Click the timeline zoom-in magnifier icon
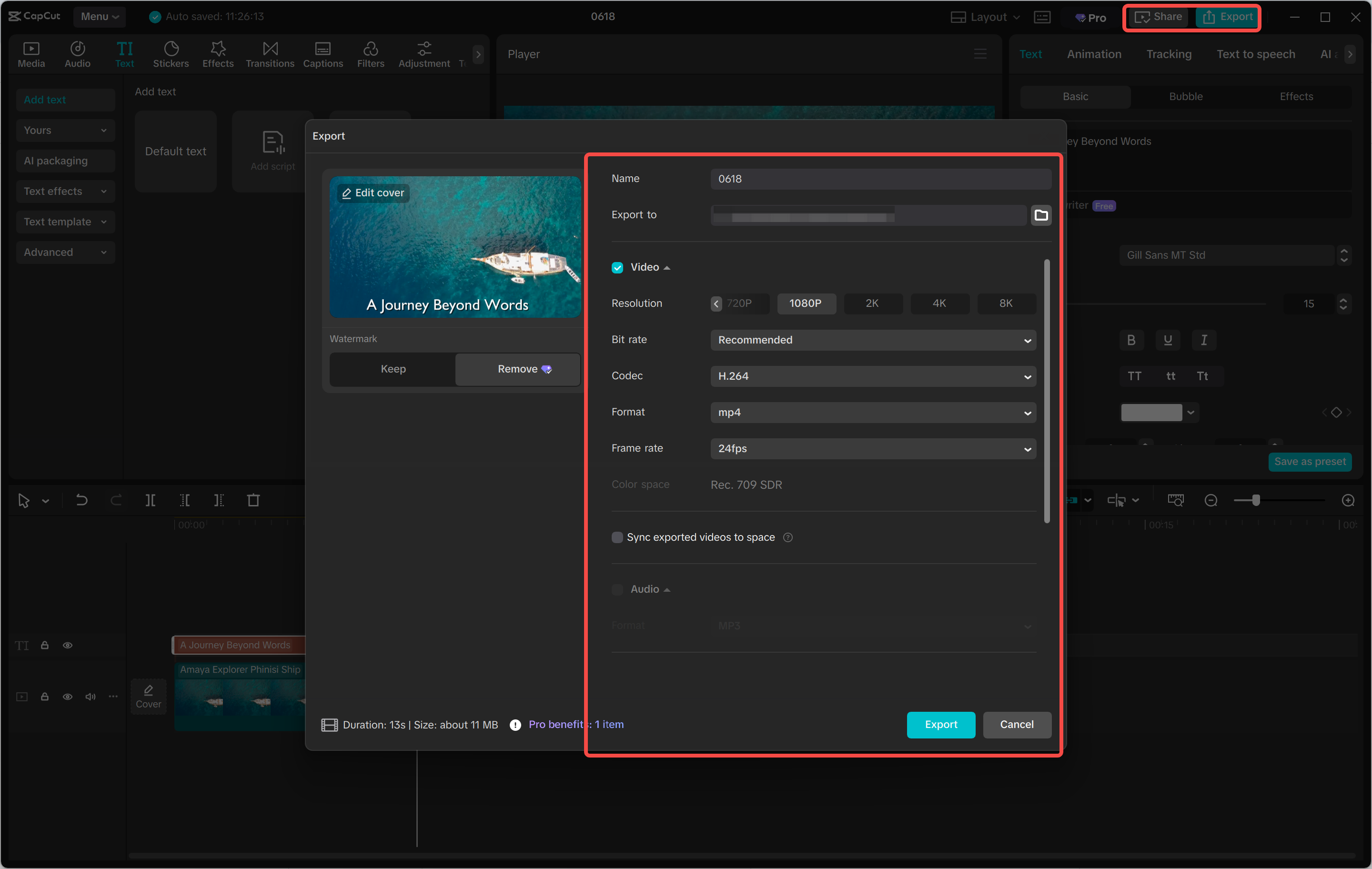Viewport: 1372px width, 869px height. (1349, 500)
